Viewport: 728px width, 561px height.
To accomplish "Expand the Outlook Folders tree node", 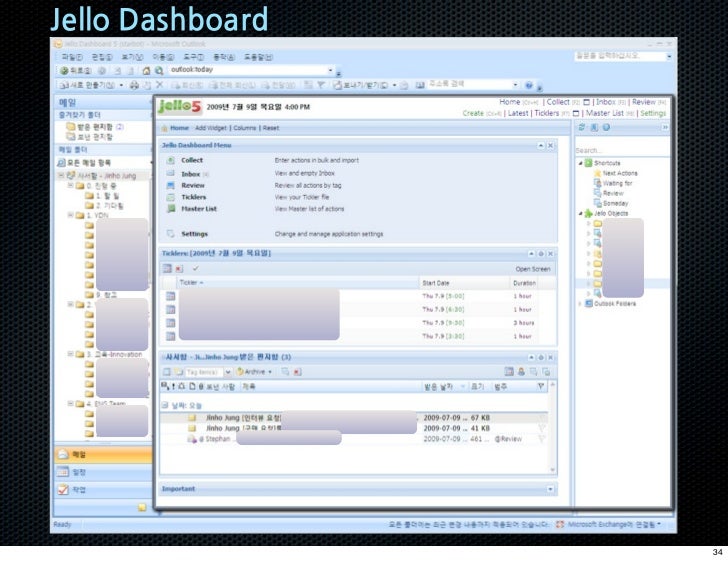I will click(580, 304).
